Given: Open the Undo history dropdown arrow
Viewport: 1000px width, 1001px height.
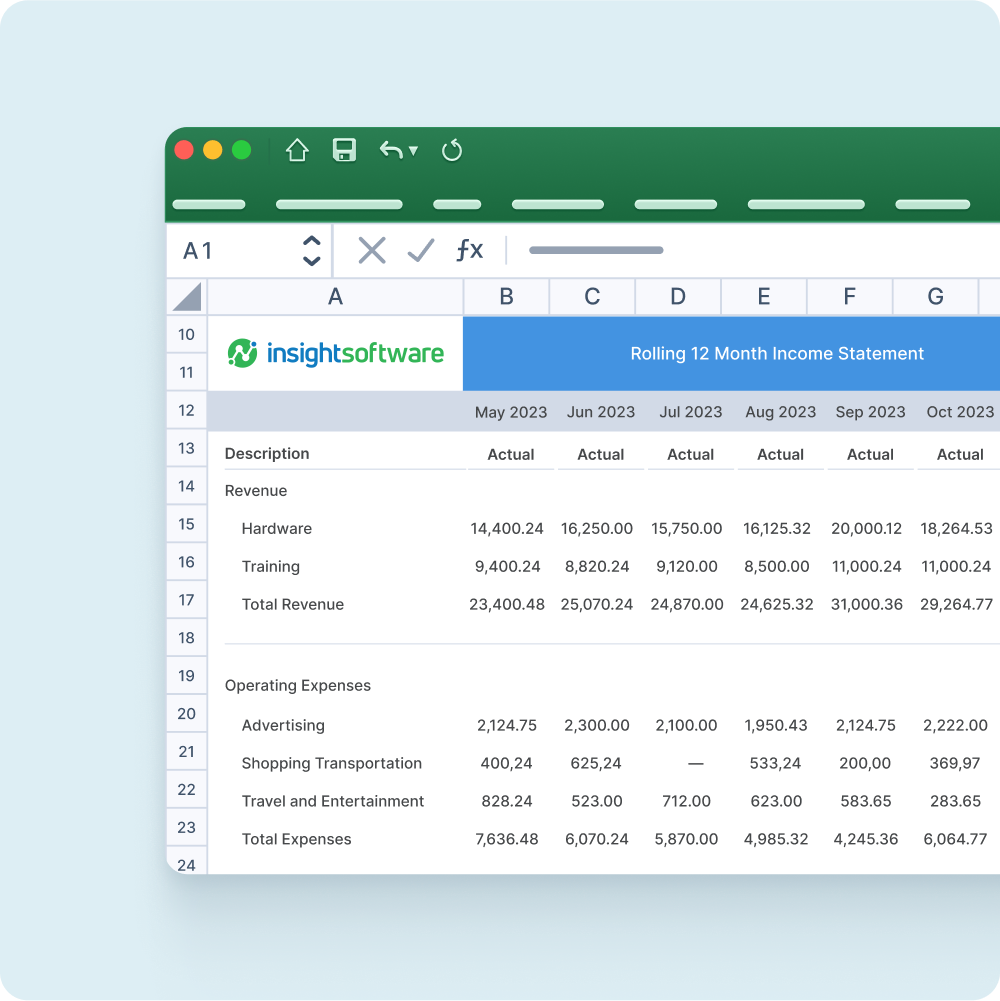Looking at the screenshot, I should pyautogui.click(x=413, y=150).
